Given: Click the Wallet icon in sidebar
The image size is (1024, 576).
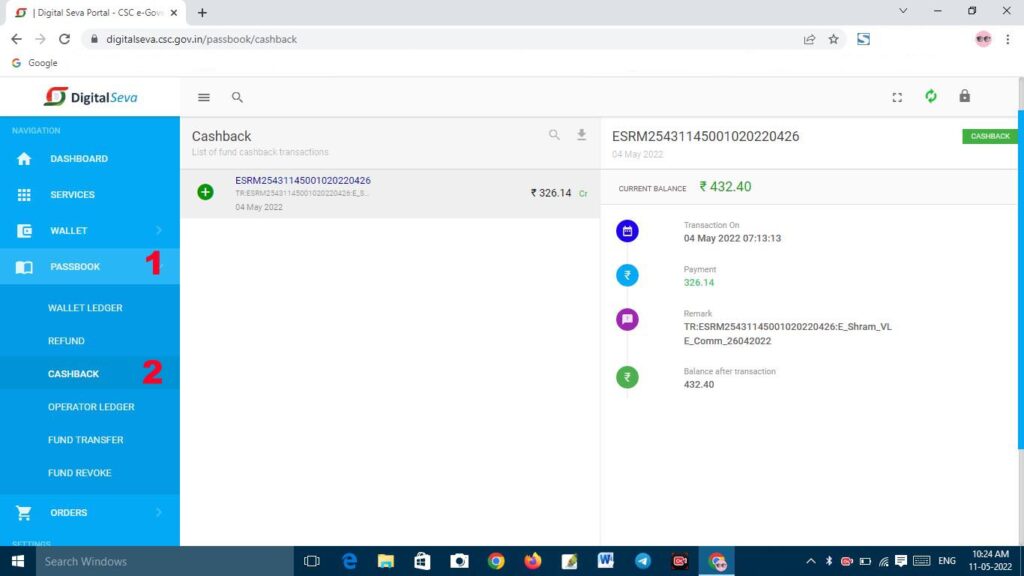Looking at the screenshot, I should 24,231.
